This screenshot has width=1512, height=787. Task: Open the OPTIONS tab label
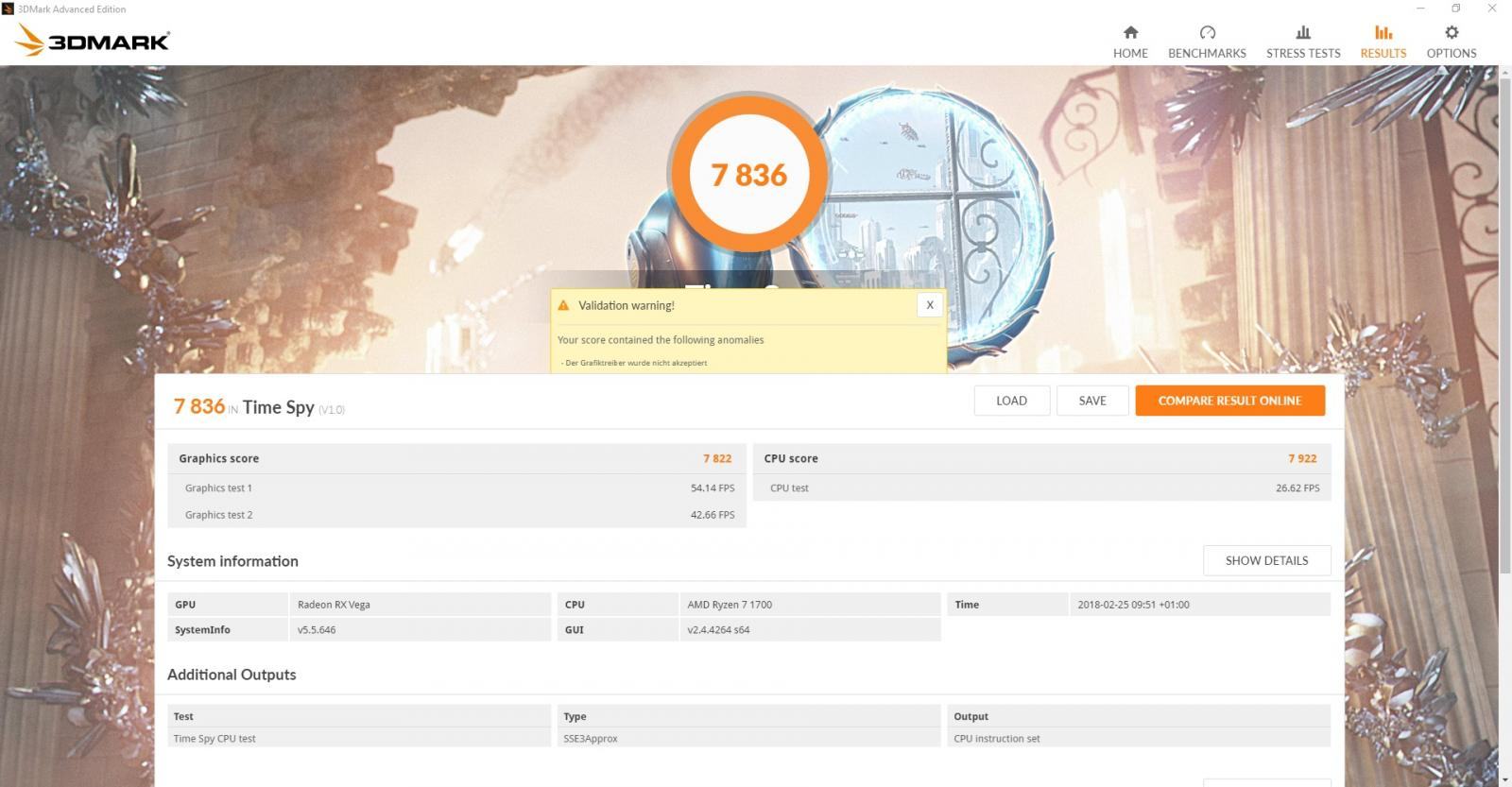coord(1452,53)
